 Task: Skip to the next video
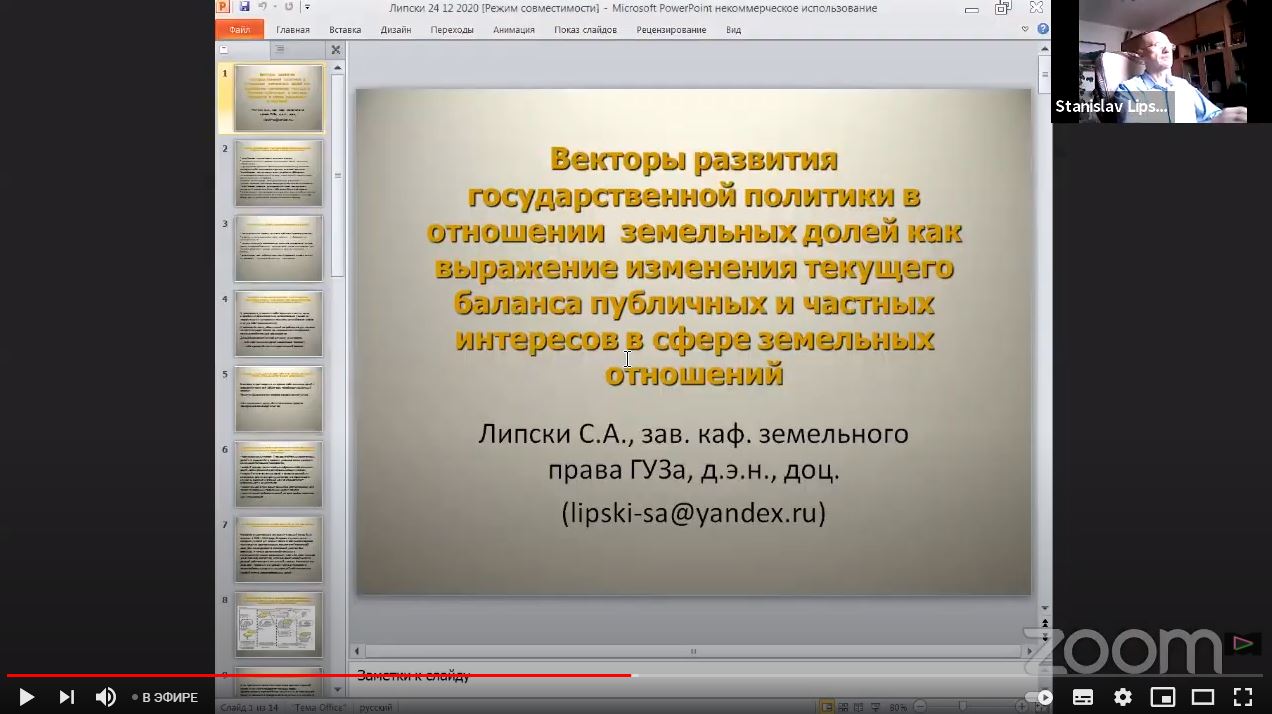66,697
